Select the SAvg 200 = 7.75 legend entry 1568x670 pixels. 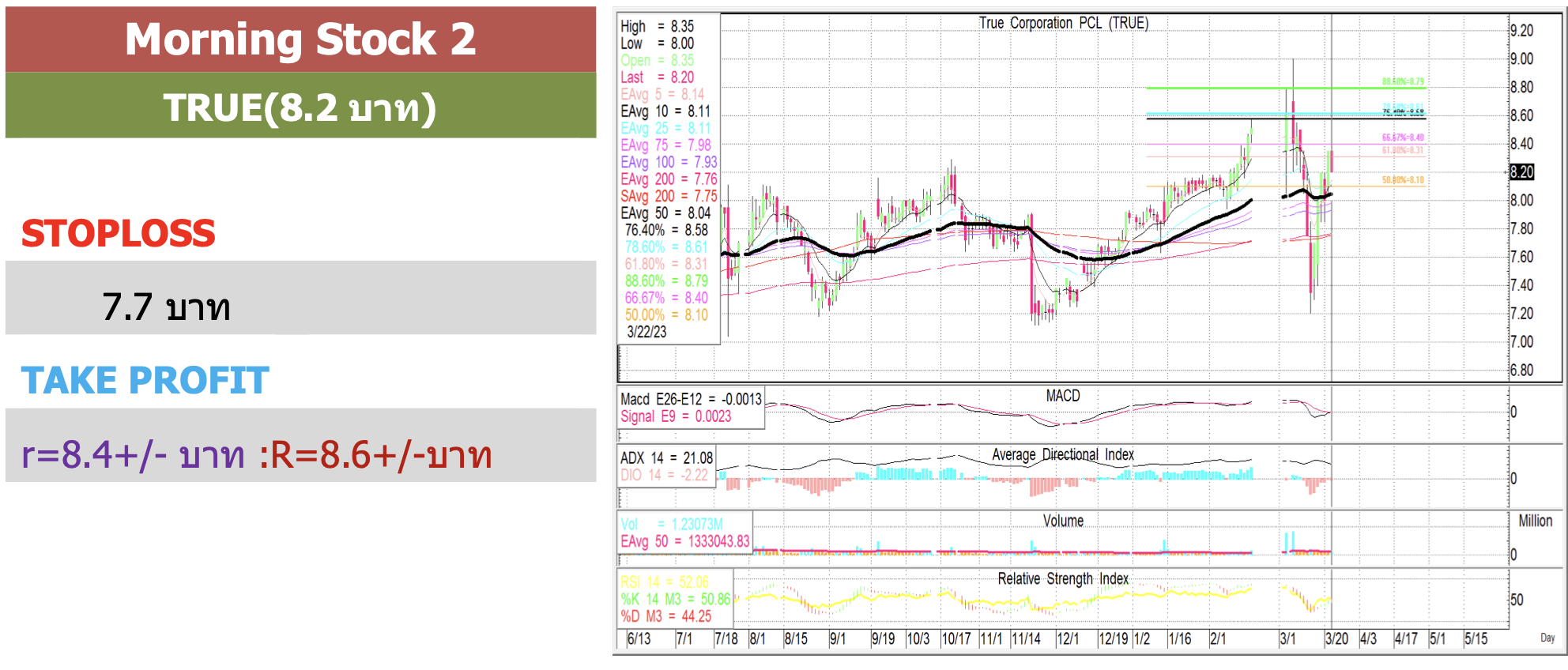click(669, 196)
